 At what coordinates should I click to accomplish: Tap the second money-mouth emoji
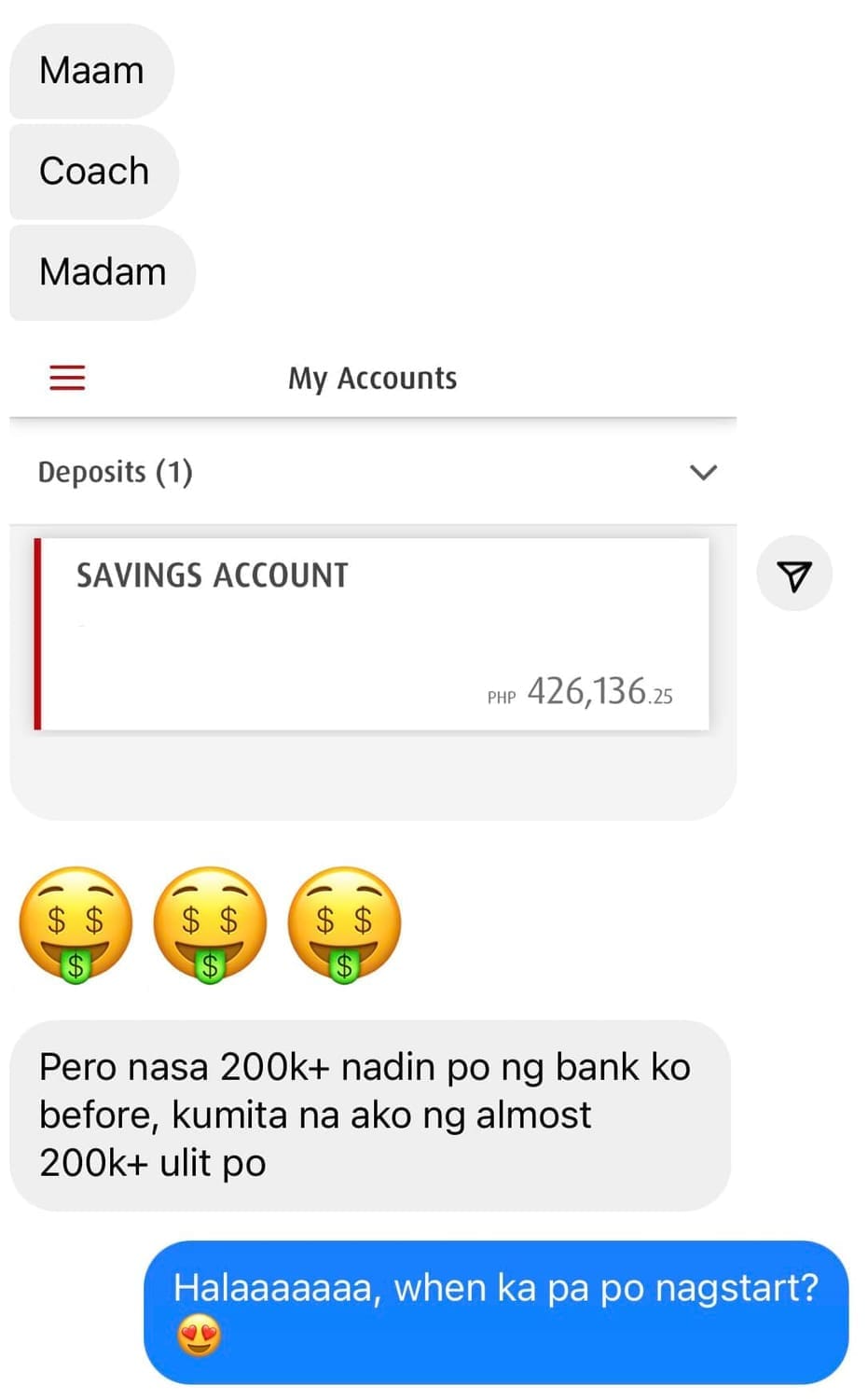210,924
